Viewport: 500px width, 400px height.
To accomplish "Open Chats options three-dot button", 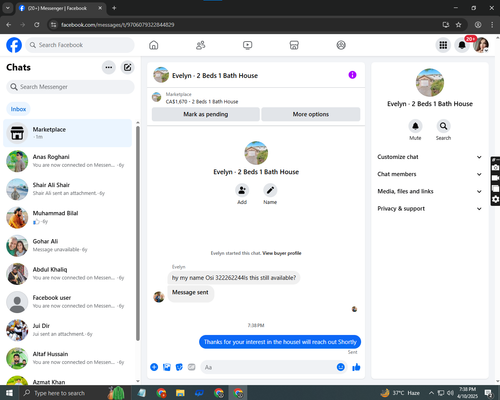I will [x=109, y=67].
